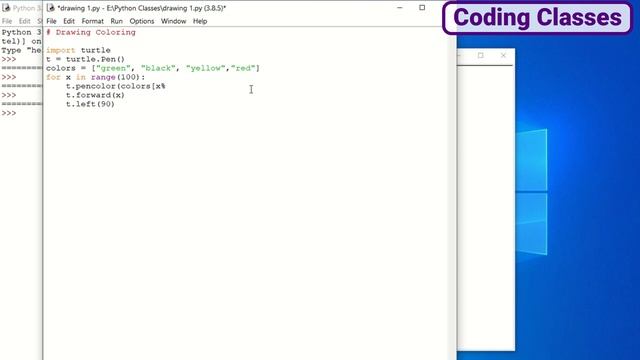Open the Window menu
The height and width of the screenshot is (360, 640).
tap(173, 21)
